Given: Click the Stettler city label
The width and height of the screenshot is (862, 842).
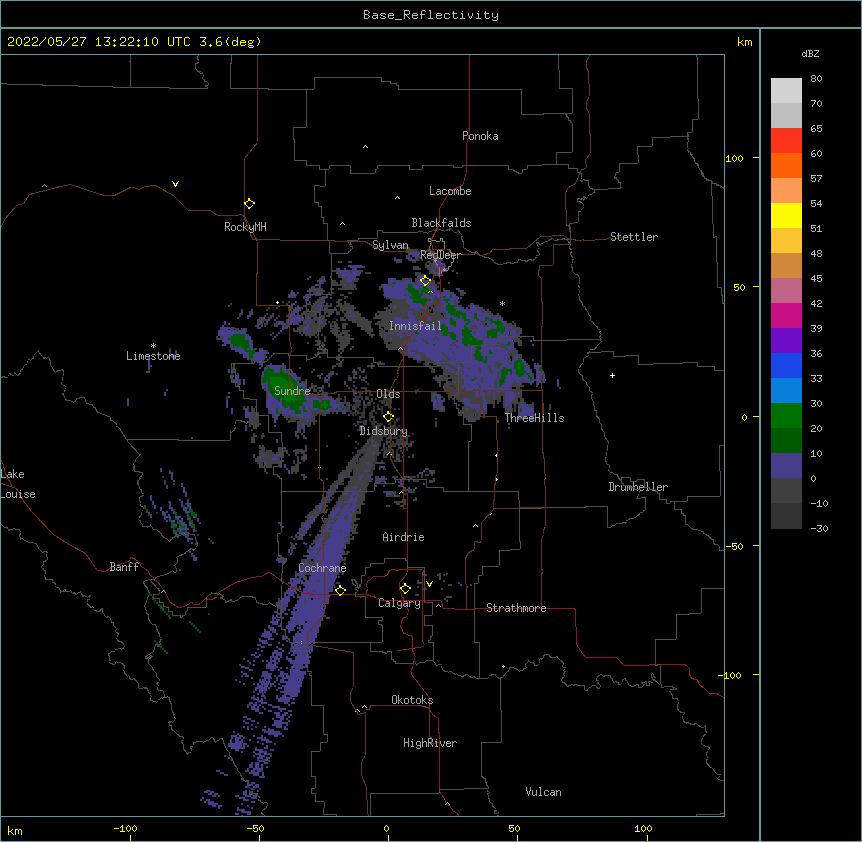Looking at the screenshot, I should click(634, 237).
